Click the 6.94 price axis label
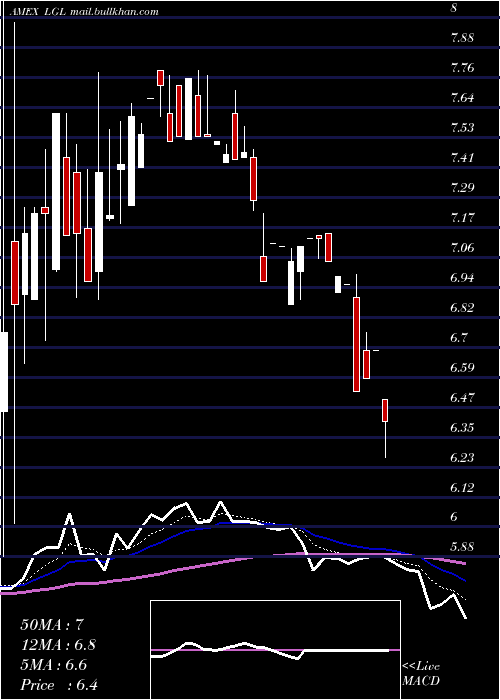The height and width of the screenshot is (700, 500). tap(462, 278)
